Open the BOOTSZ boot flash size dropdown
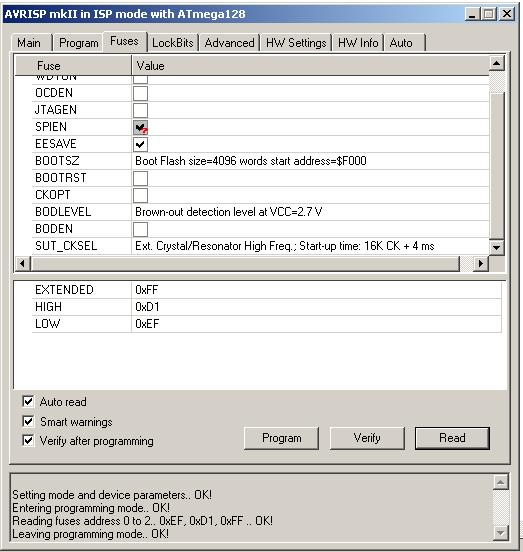 coord(310,161)
